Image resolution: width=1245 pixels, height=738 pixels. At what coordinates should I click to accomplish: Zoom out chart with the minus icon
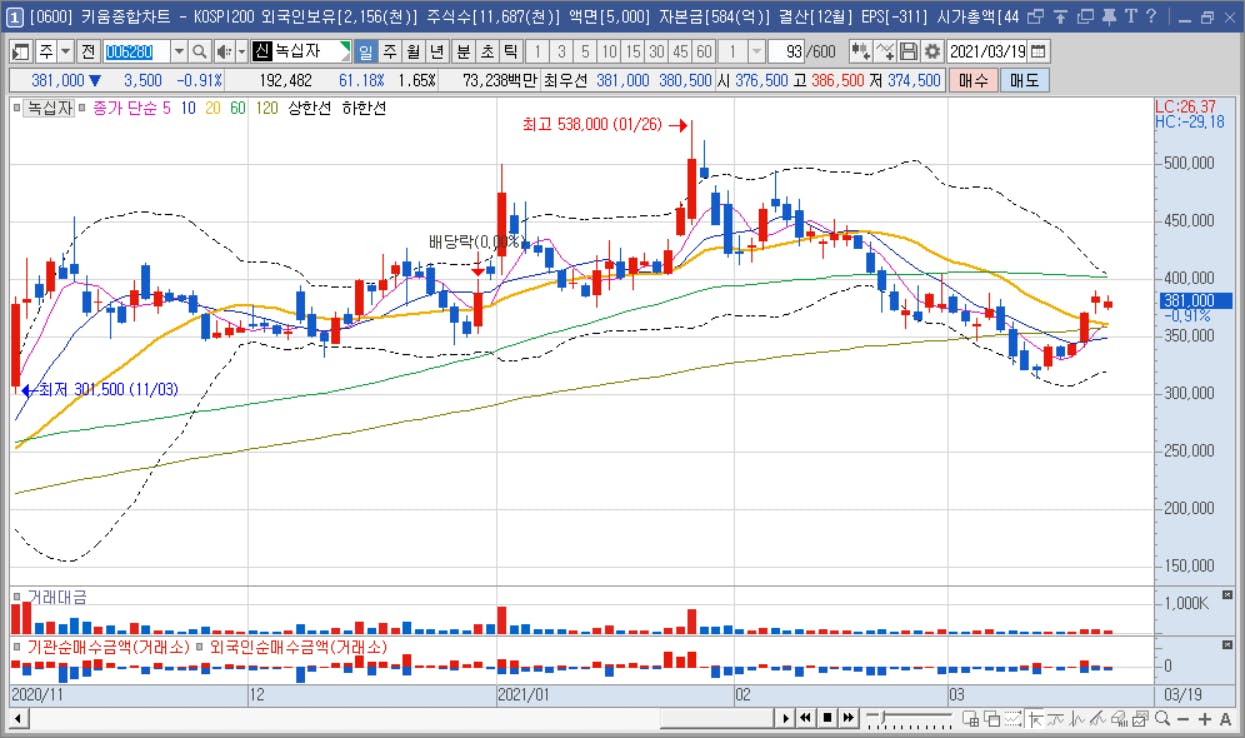tap(1184, 718)
